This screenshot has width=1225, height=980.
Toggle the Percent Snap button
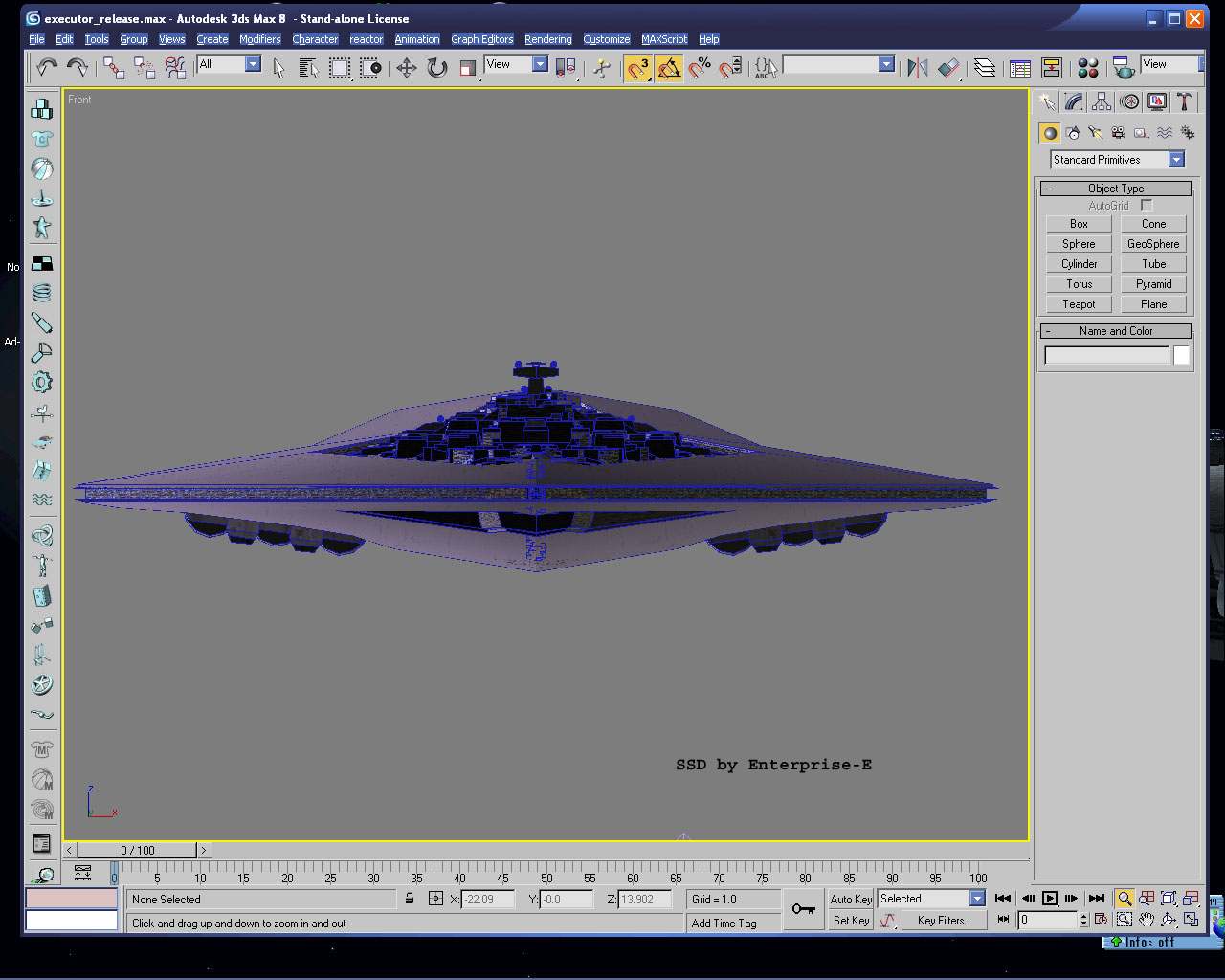coord(700,67)
